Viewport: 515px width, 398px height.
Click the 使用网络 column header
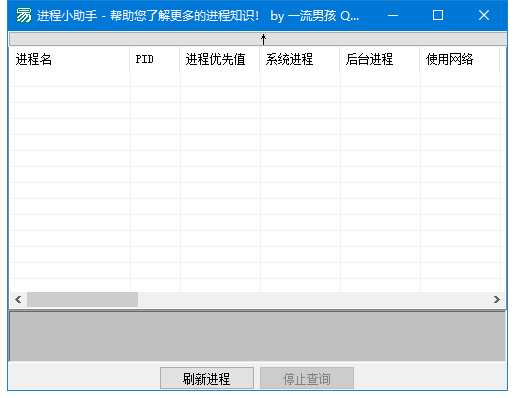(460, 59)
